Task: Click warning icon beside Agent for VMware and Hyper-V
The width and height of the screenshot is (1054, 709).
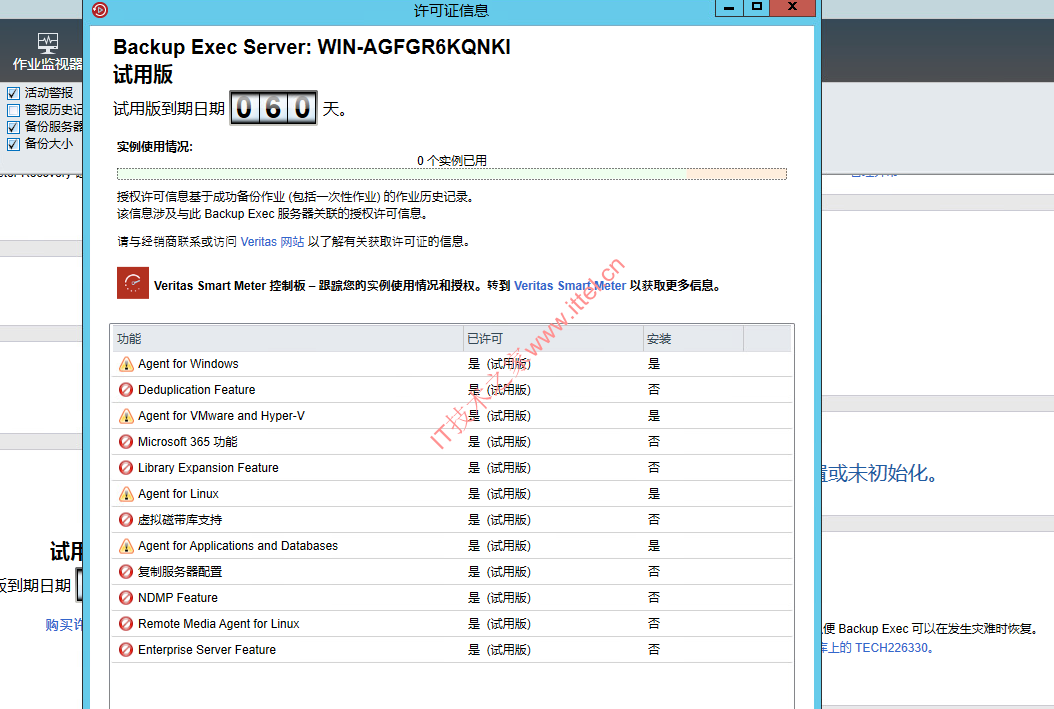Action: 126,416
